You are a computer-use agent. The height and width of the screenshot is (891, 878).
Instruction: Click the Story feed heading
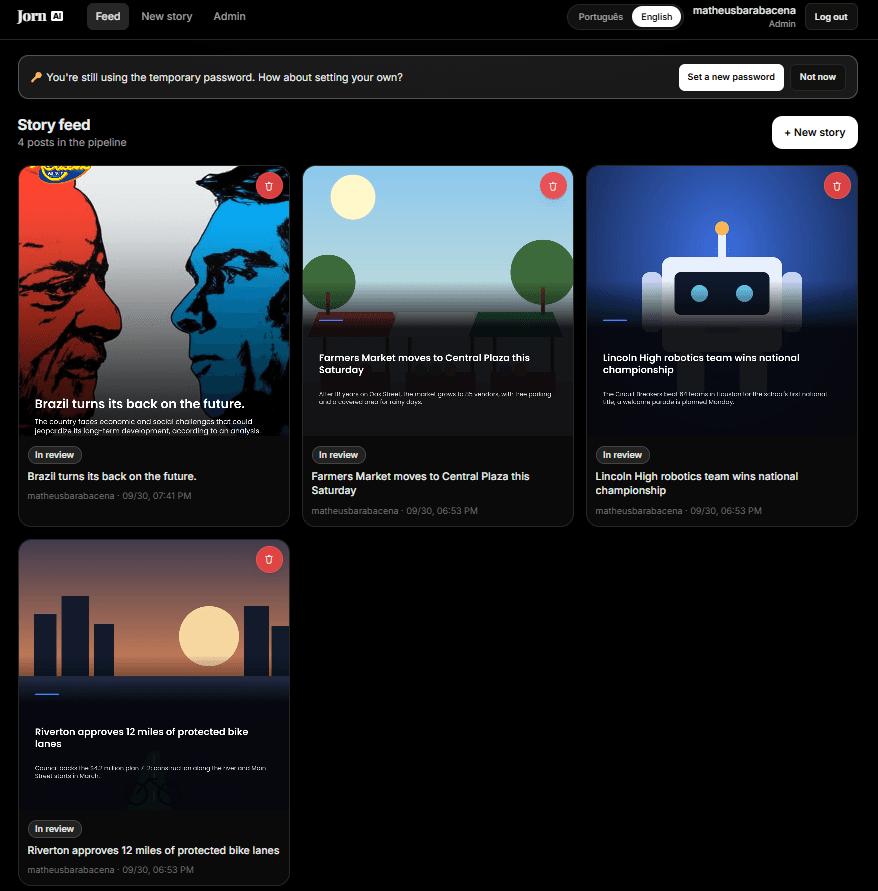(x=54, y=125)
